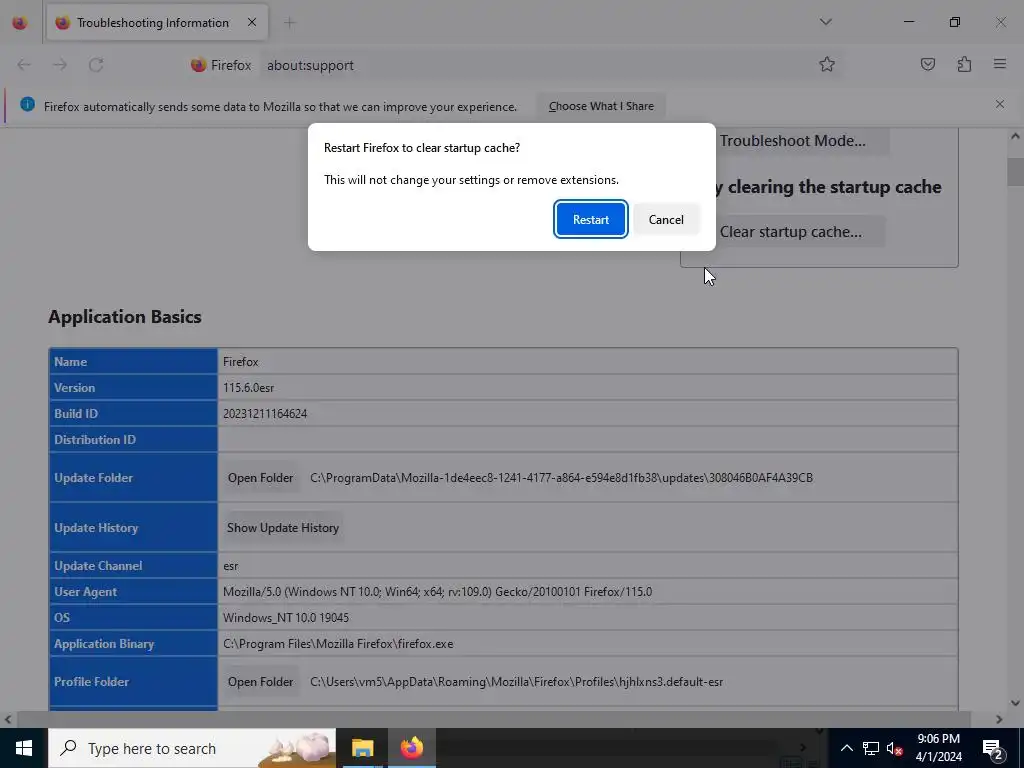This screenshot has width=1024, height=768.
Task: Show hidden system tray icons
Action: [x=846, y=748]
